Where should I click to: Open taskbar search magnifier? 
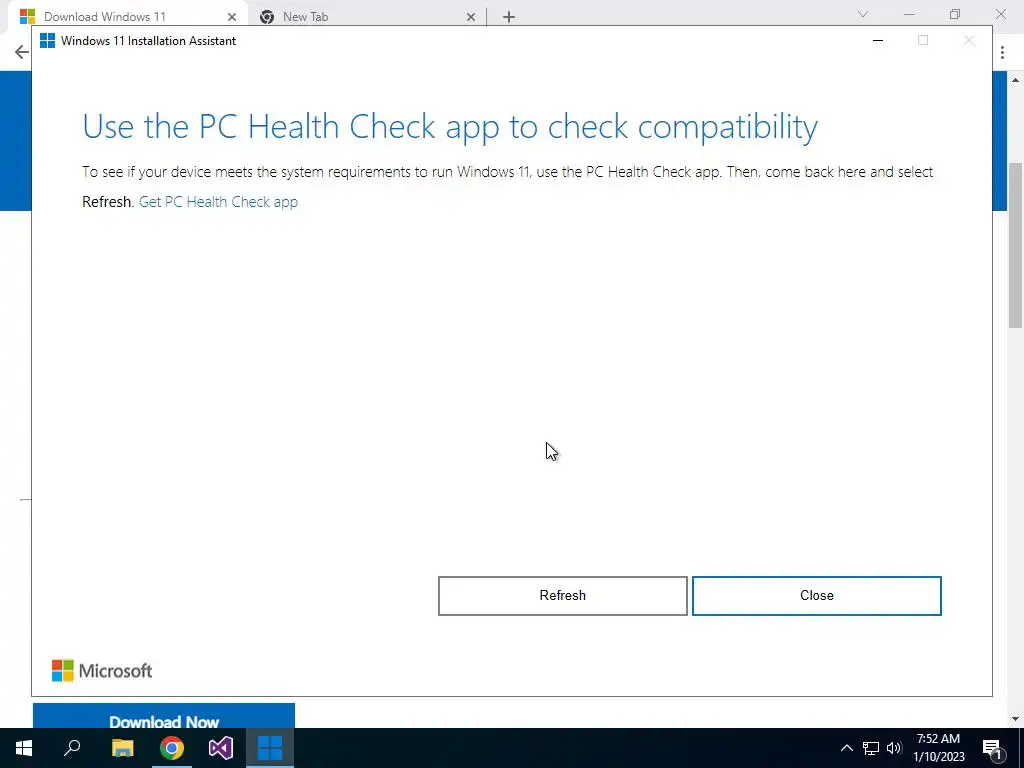pos(72,748)
